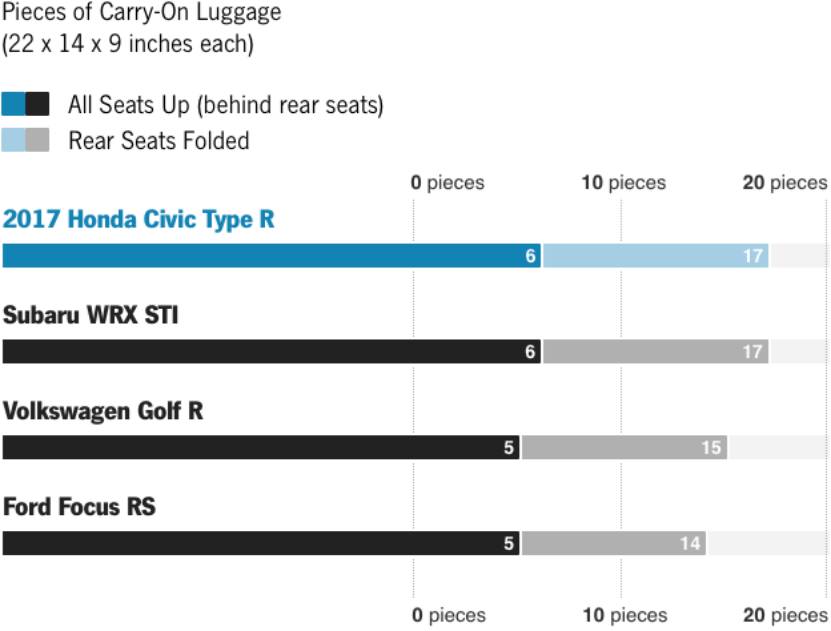831x631 pixels.
Task: Click the 'Subaru WRX STI' label
Action: (x=91, y=315)
